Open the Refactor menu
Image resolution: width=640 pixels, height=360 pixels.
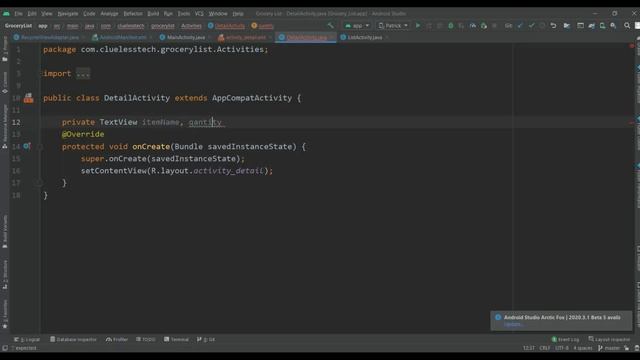pyautogui.click(x=133, y=13)
